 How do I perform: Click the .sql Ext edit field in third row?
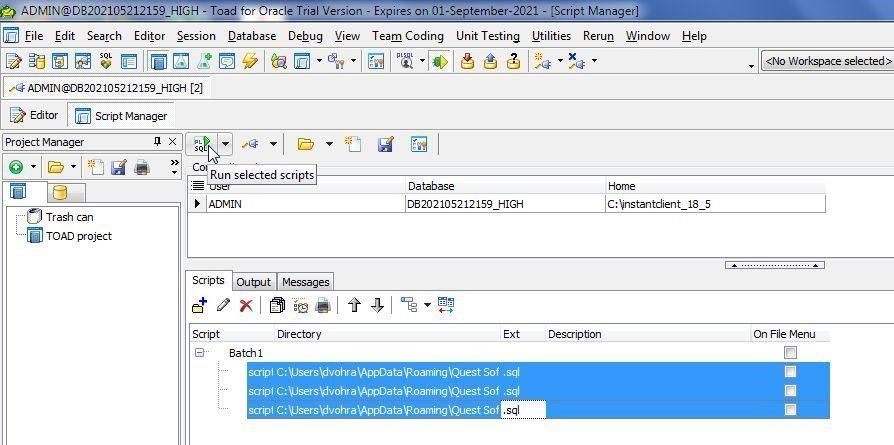[523, 410]
